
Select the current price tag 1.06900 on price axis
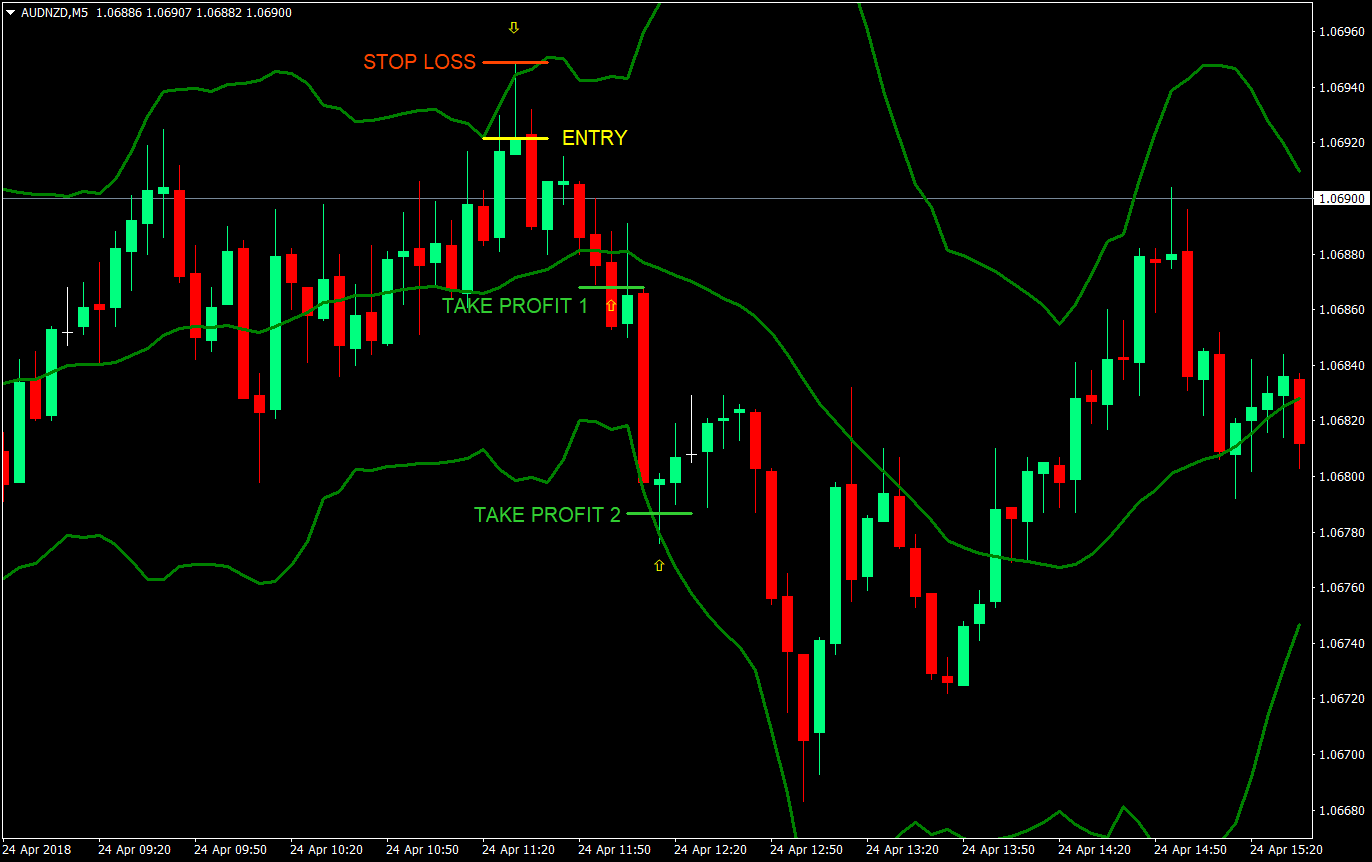1341,198
